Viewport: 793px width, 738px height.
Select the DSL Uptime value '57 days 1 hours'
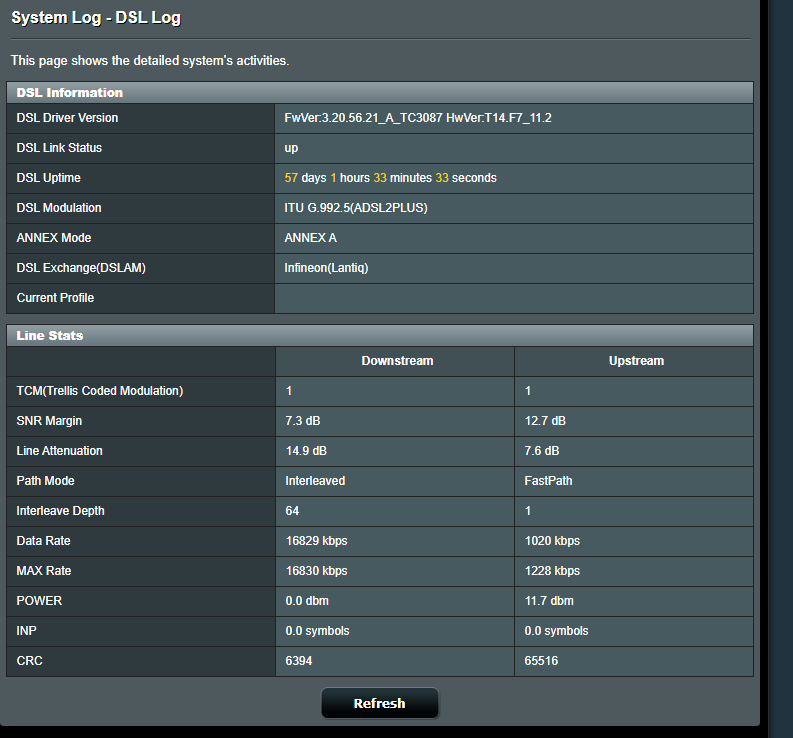327,178
